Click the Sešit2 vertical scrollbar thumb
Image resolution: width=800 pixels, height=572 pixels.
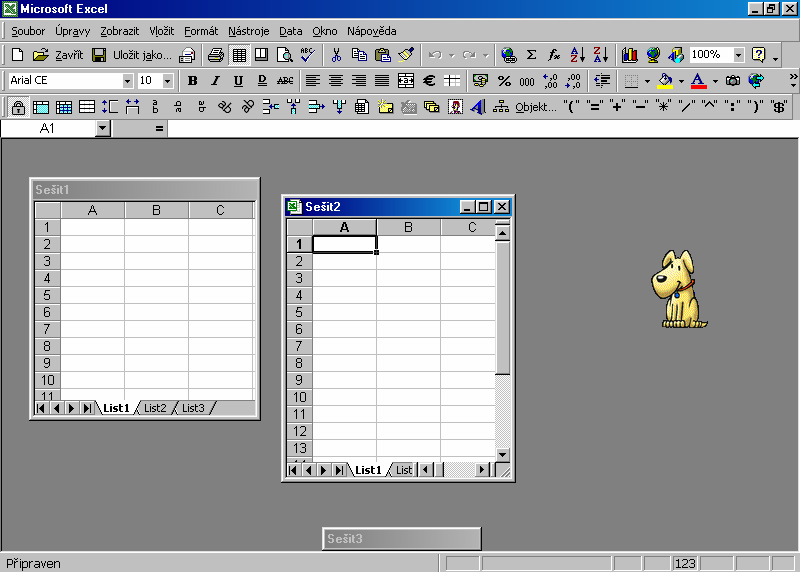click(x=503, y=308)
